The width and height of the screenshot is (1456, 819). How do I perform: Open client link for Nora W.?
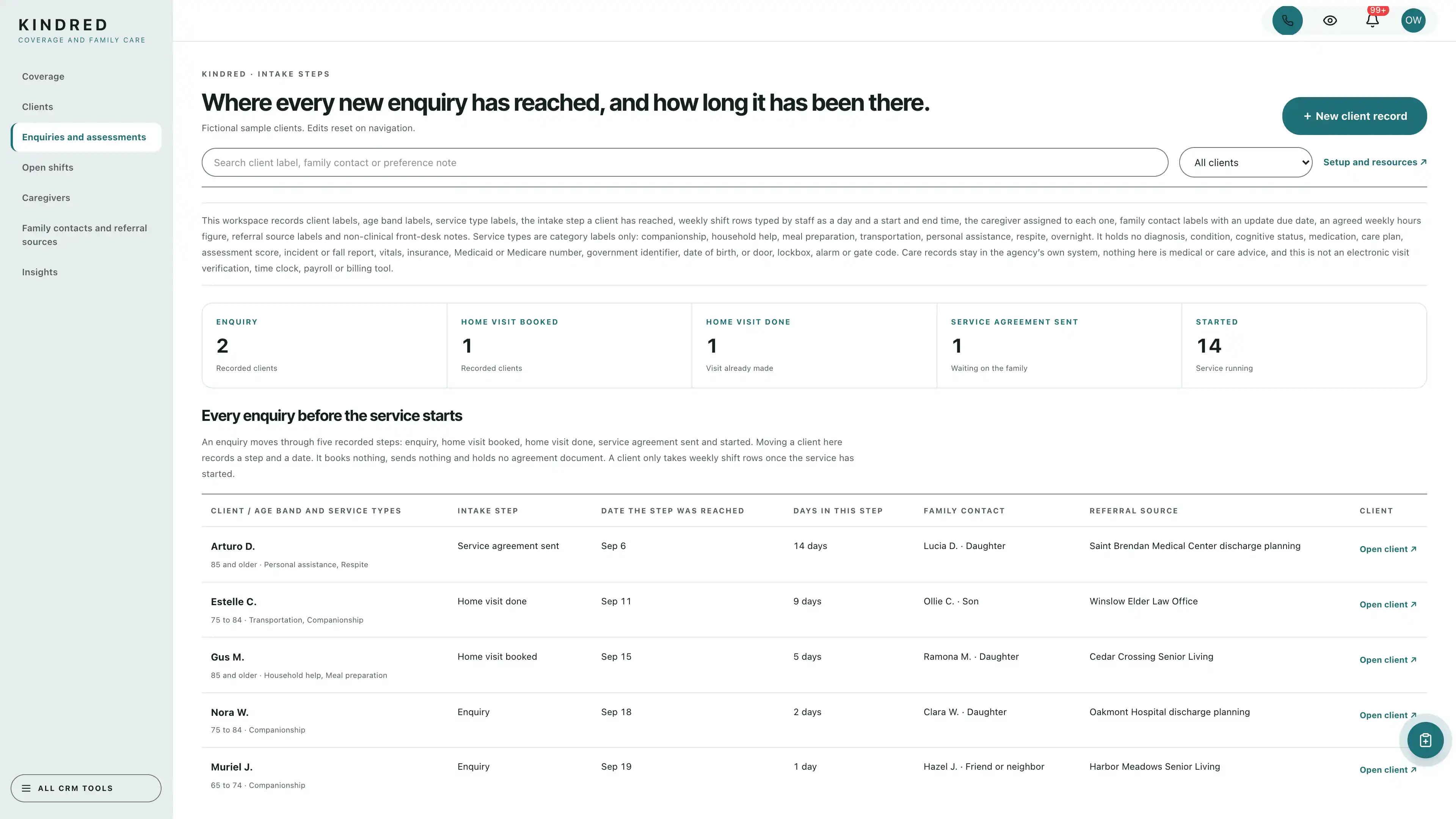1388,715
